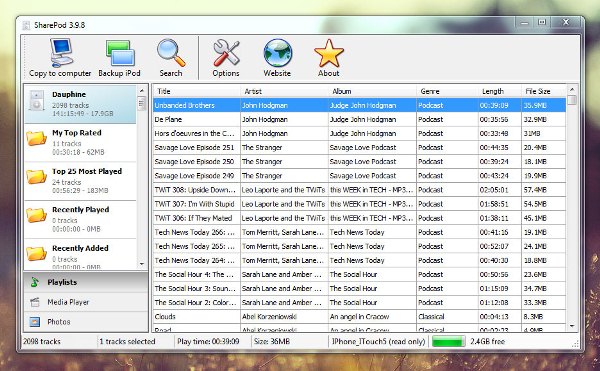Visit the Website globe icon
The height and width of the screenshot is (371, 600).
click(x=277, y=58)
